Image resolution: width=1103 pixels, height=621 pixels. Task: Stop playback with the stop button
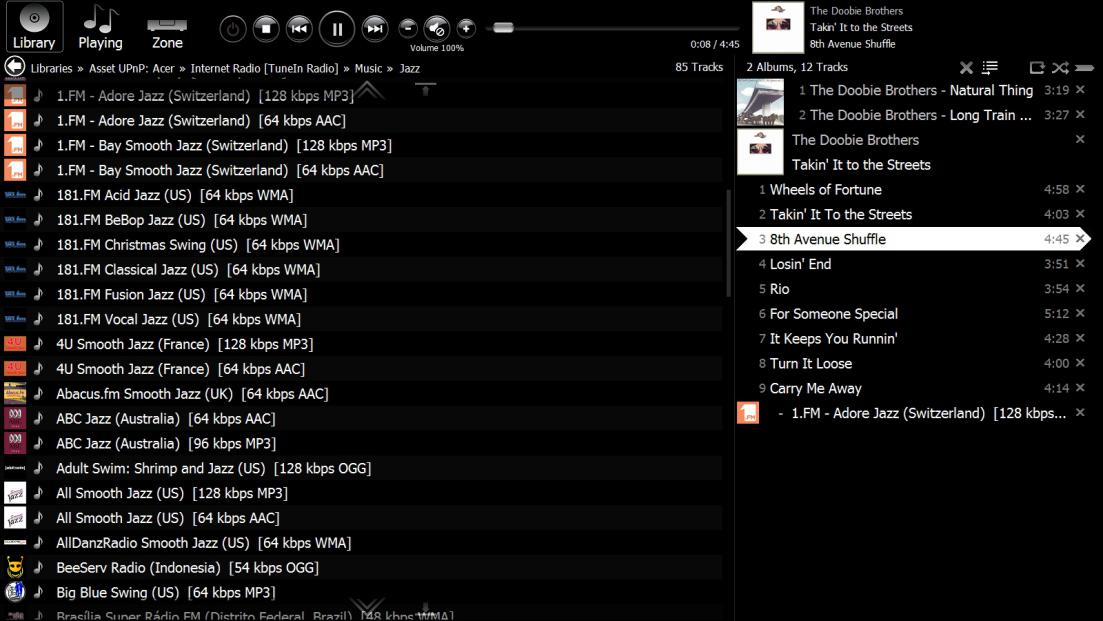[x=265, y=29]
